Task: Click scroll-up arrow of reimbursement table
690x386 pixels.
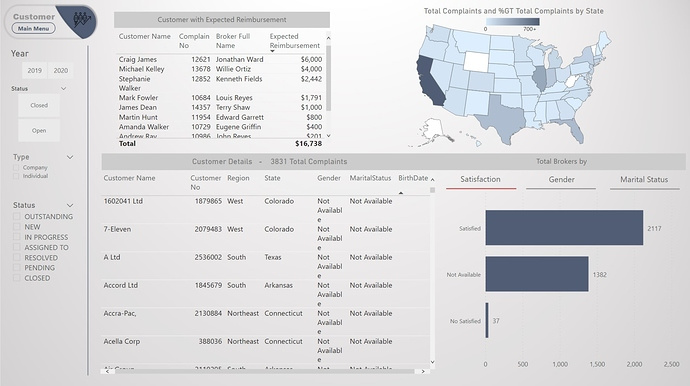Action: click(x=328, y=38)
